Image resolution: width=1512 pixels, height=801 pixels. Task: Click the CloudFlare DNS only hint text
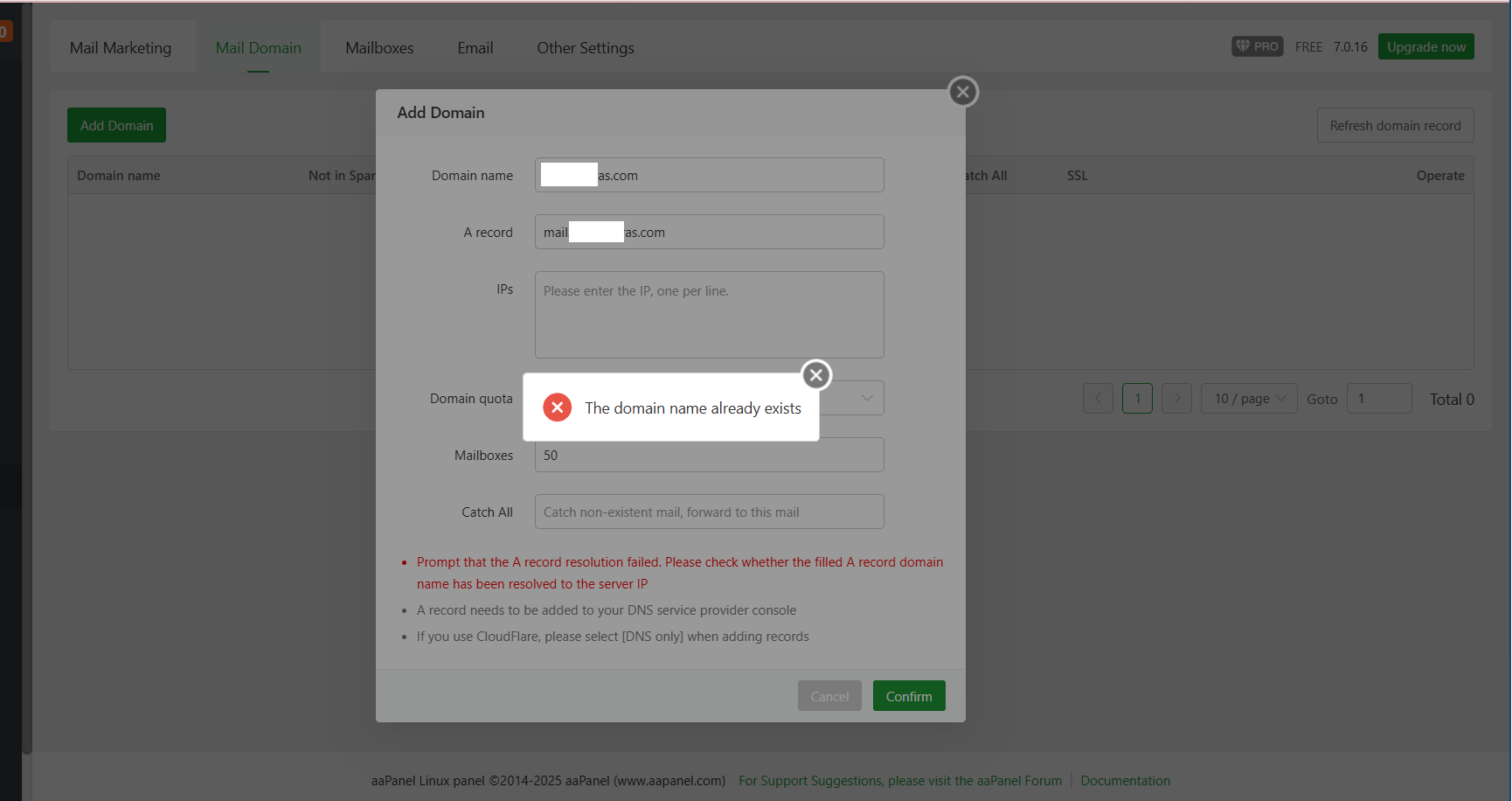tap(613, 637)
